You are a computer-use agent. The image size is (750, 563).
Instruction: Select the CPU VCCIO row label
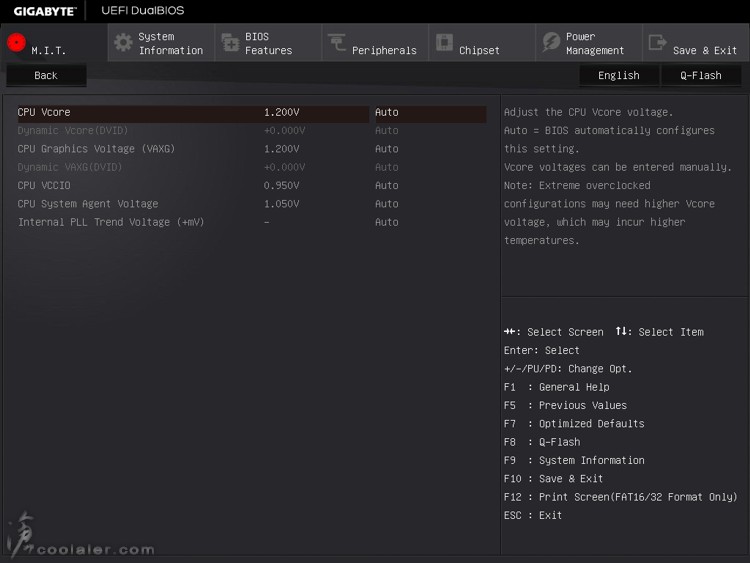[x=44, y=186]
